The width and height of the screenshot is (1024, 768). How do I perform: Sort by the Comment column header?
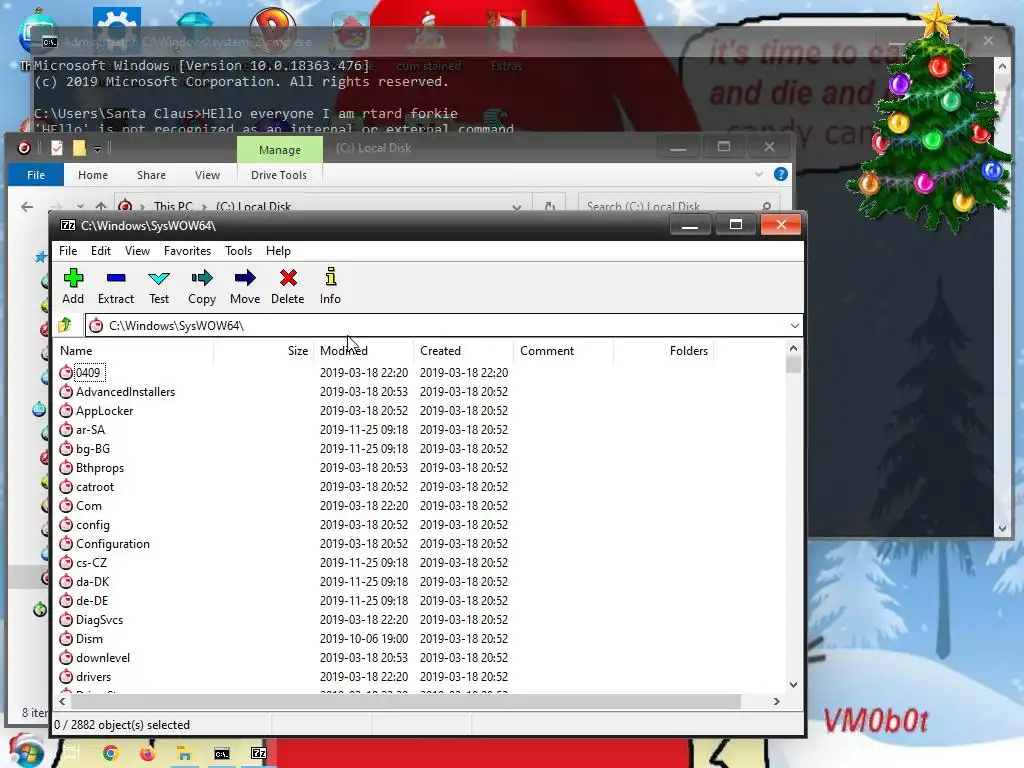(564, 351)
